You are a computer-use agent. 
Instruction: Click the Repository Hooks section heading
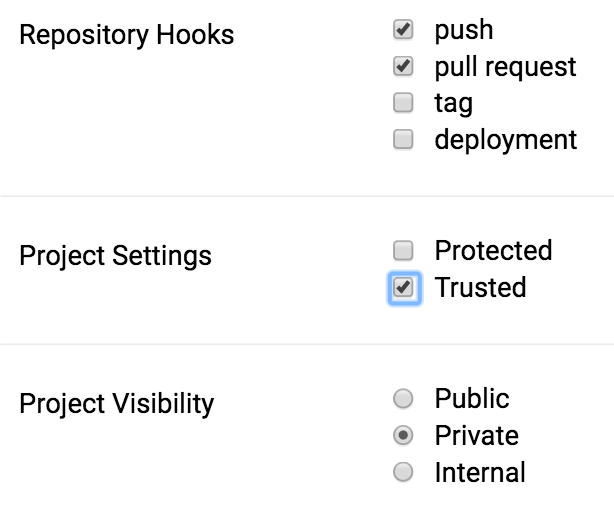tap(126, 34)
